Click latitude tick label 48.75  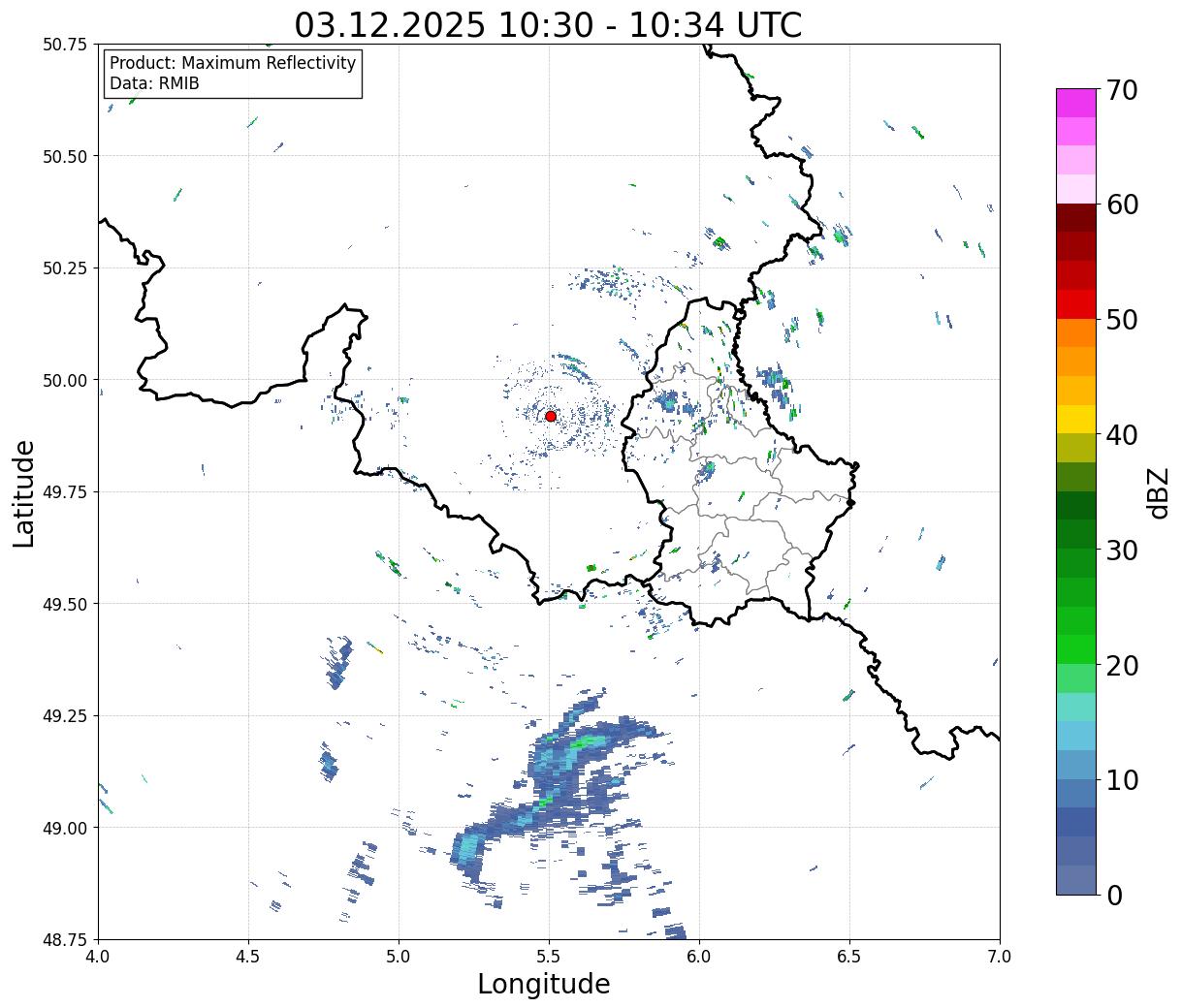coord(67,939)
